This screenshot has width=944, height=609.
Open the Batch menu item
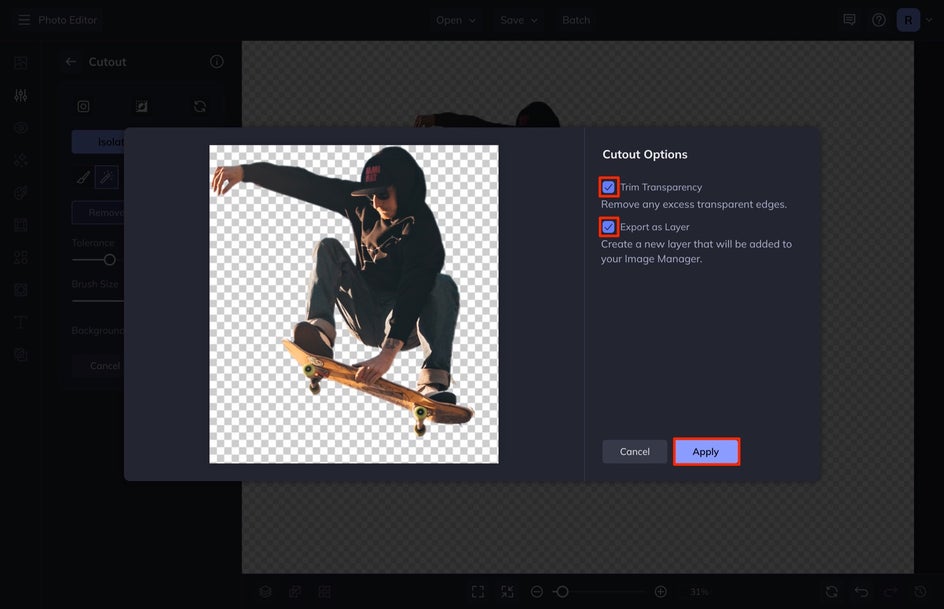pos(576,20)
